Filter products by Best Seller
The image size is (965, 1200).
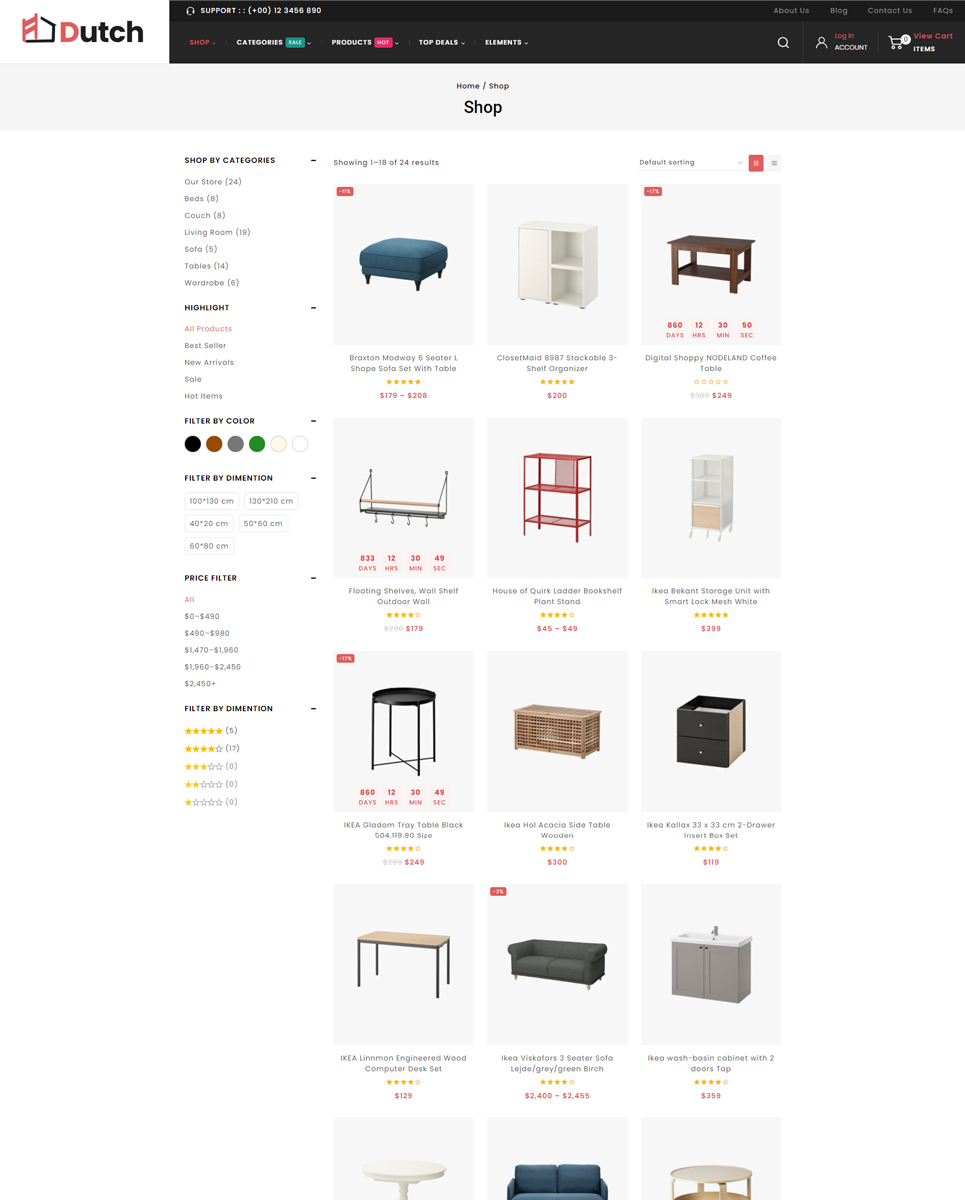click(x=205, y=346)
